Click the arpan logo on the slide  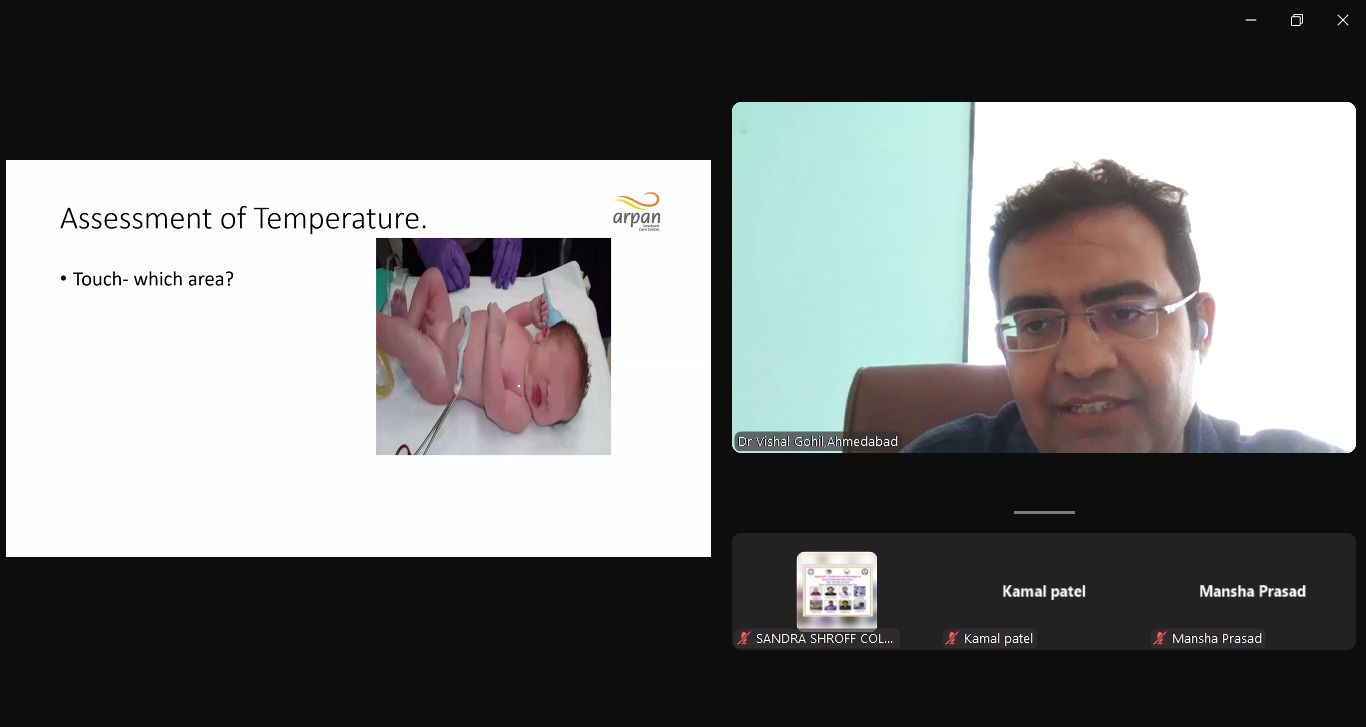pos(637,211)
